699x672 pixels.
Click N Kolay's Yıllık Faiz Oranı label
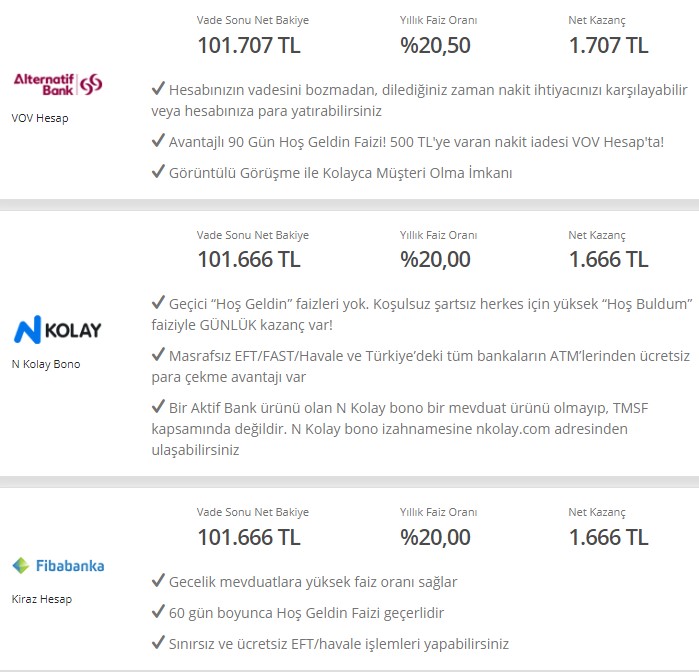coord(438,235)
